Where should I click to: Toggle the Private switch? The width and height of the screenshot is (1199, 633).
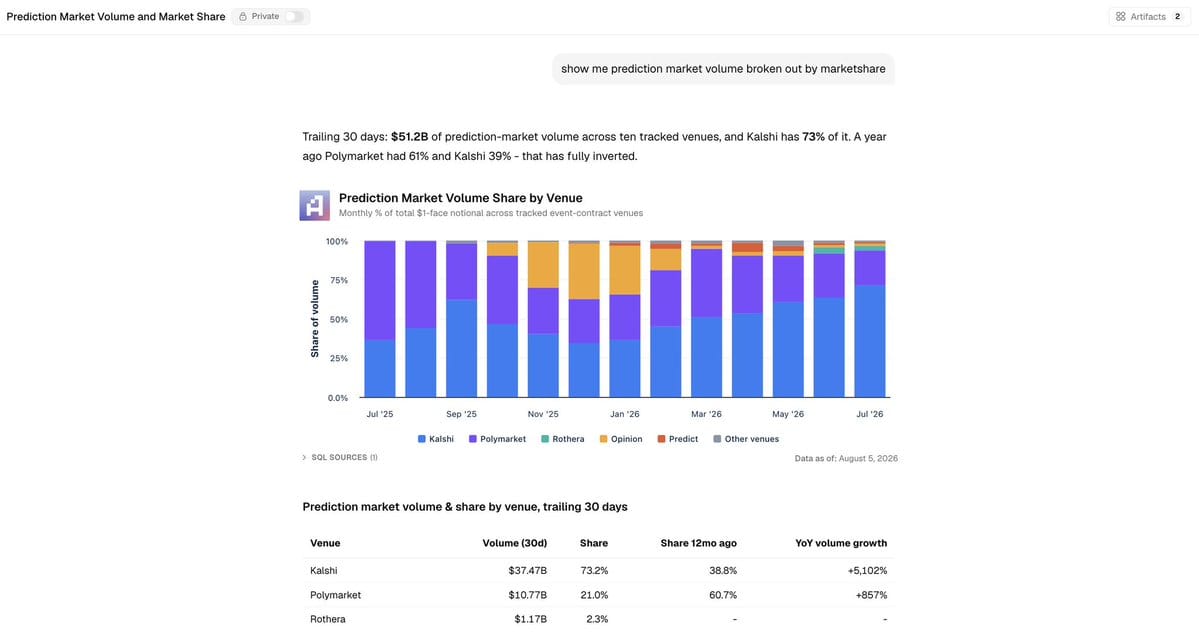[294, 16]
